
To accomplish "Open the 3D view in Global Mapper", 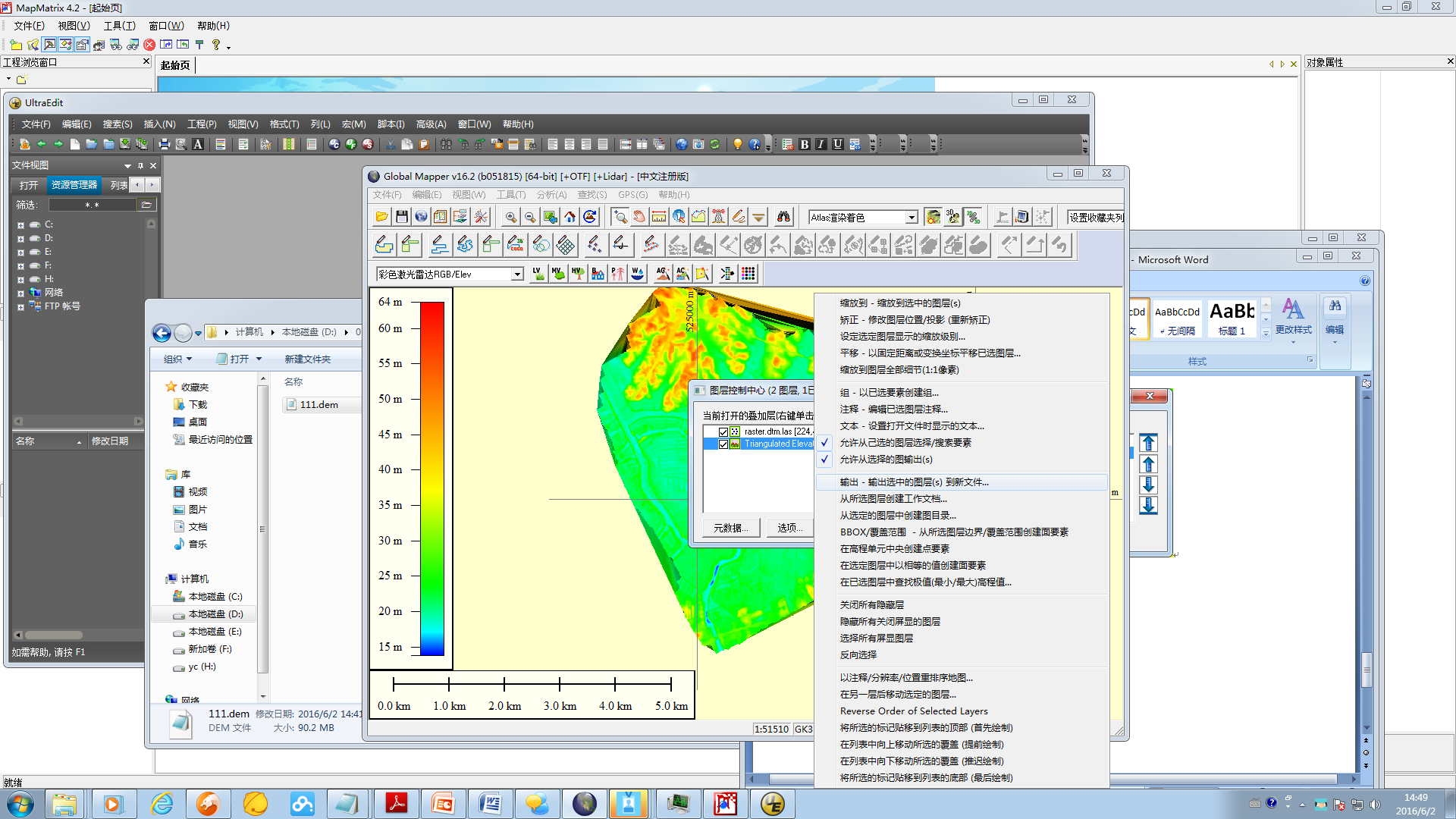I will pos(952,217).
